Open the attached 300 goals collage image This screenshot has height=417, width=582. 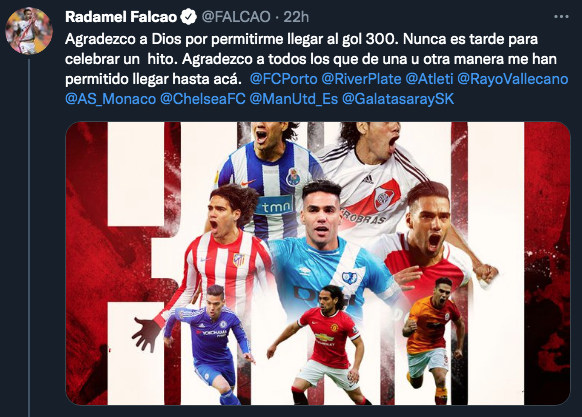click(318, 263)
